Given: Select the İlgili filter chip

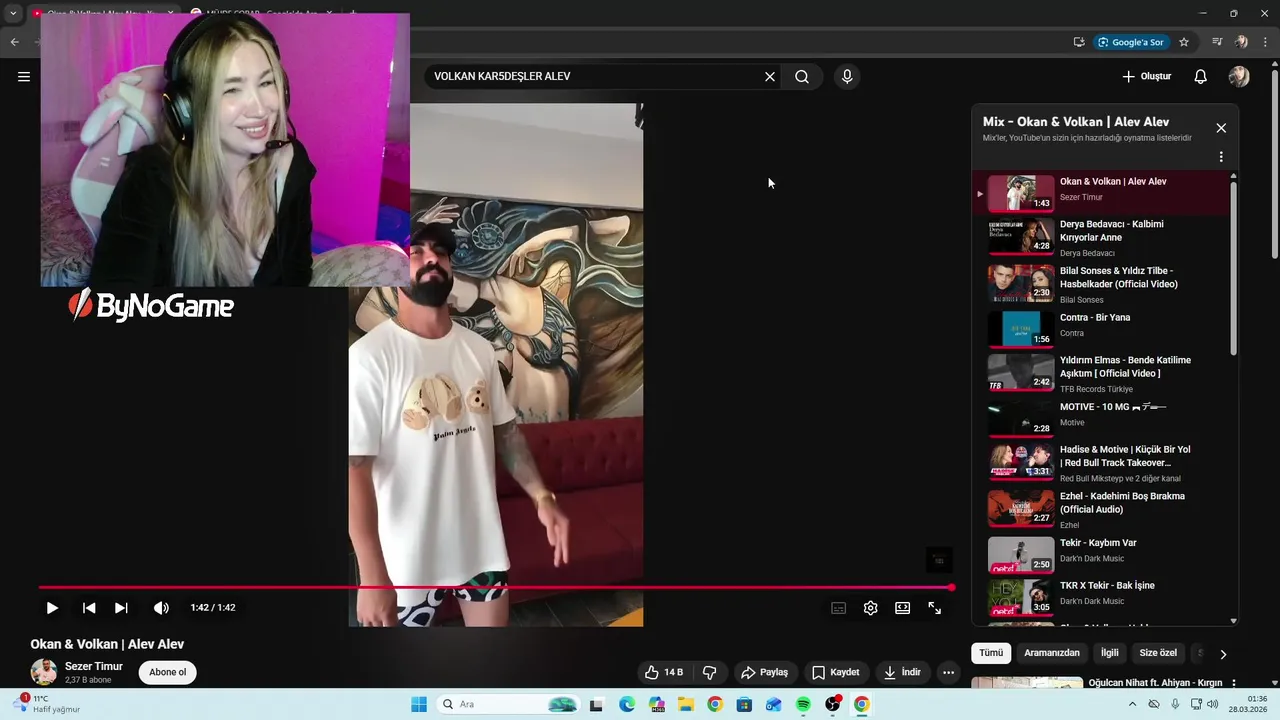Looking at the screenshot, I should pyautogui.click(x=1110, y=653).
